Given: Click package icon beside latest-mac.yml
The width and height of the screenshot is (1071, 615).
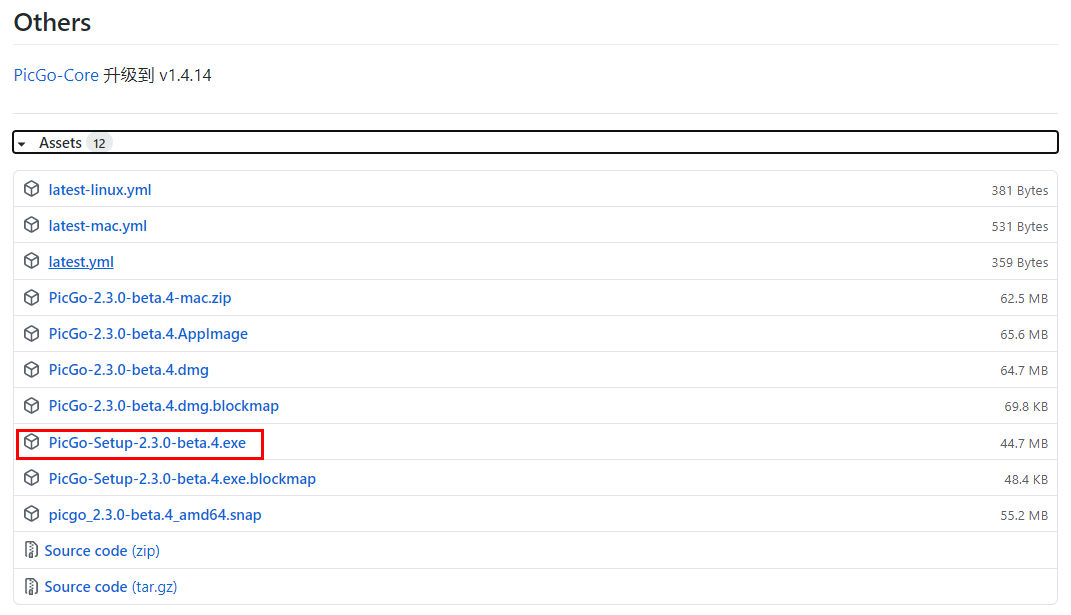Looking at the screenshot, I should click(x=31, y=225).
